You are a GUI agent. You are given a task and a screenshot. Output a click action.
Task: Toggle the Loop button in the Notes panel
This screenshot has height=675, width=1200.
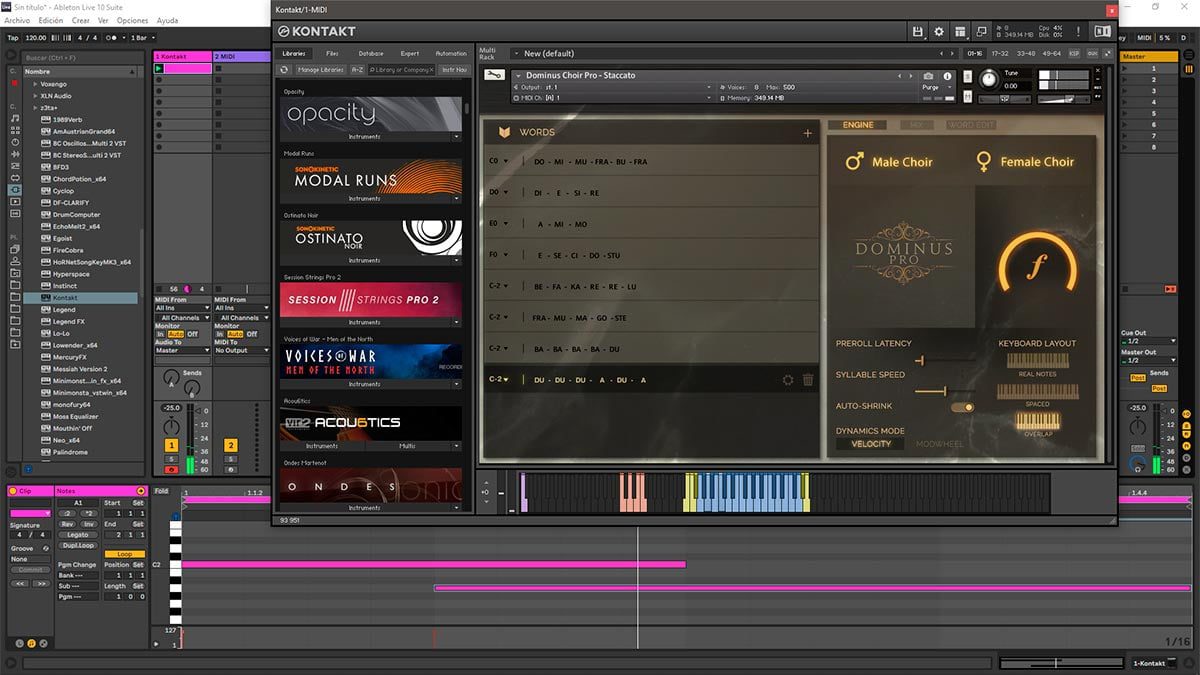click(124, 554)
